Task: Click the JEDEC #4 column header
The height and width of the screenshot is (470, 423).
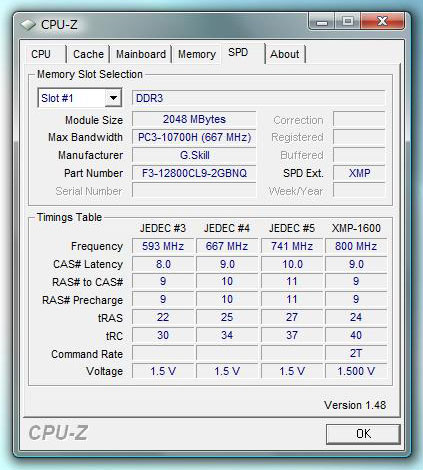Action: pyautogui.click(x=227, y=228)
